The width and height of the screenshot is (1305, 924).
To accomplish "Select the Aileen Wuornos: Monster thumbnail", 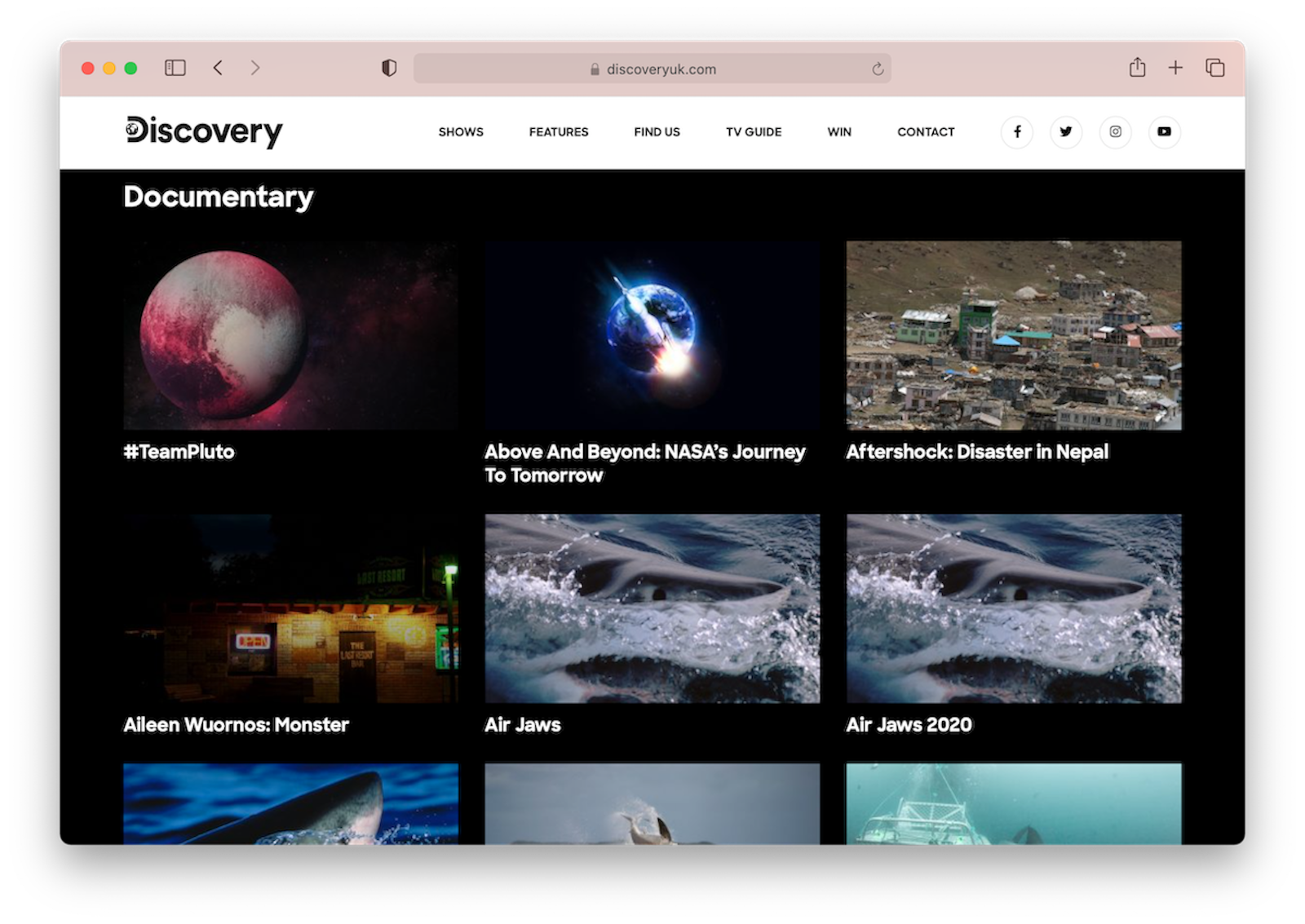I will point(290,608).
